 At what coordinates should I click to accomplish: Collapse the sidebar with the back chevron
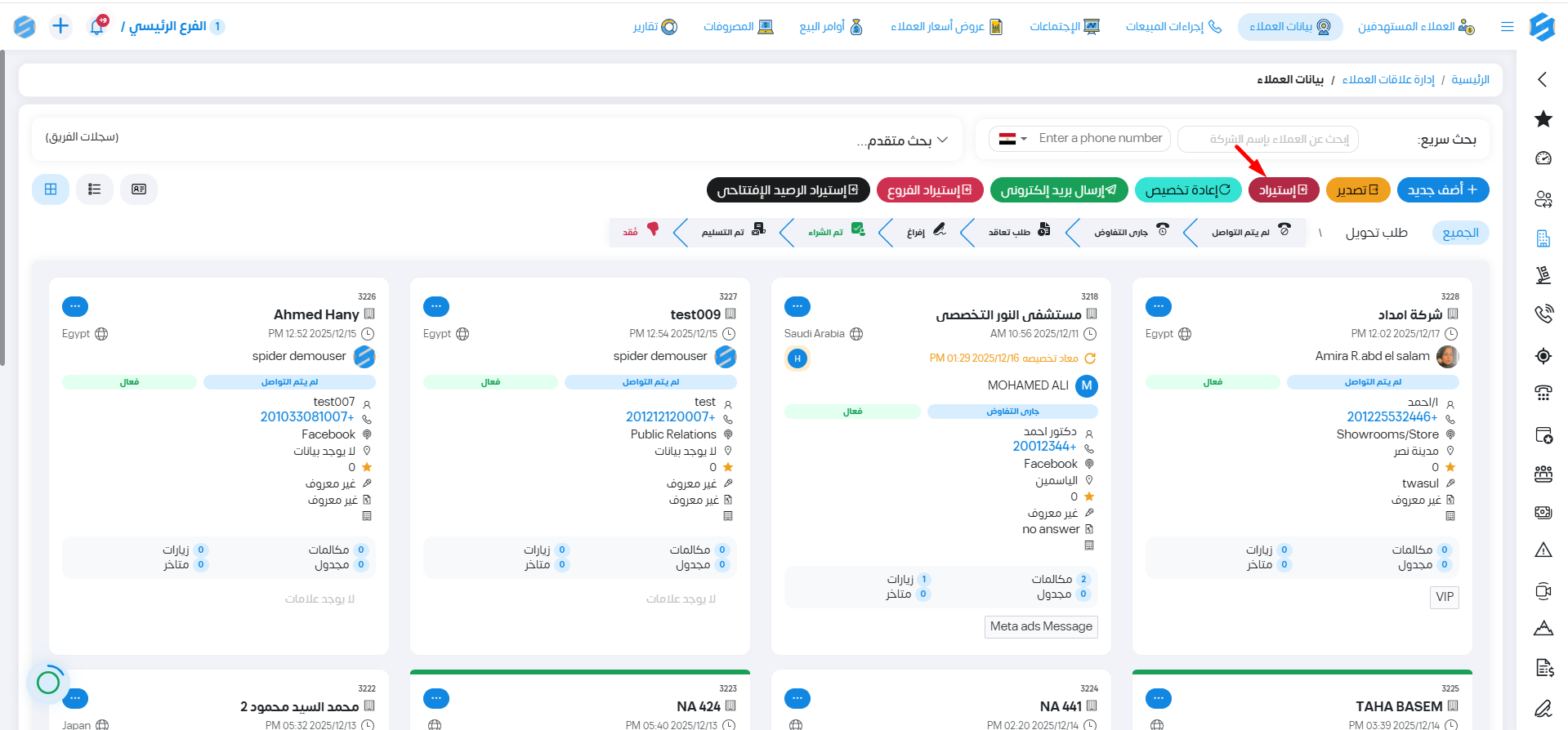point(1543,79)
